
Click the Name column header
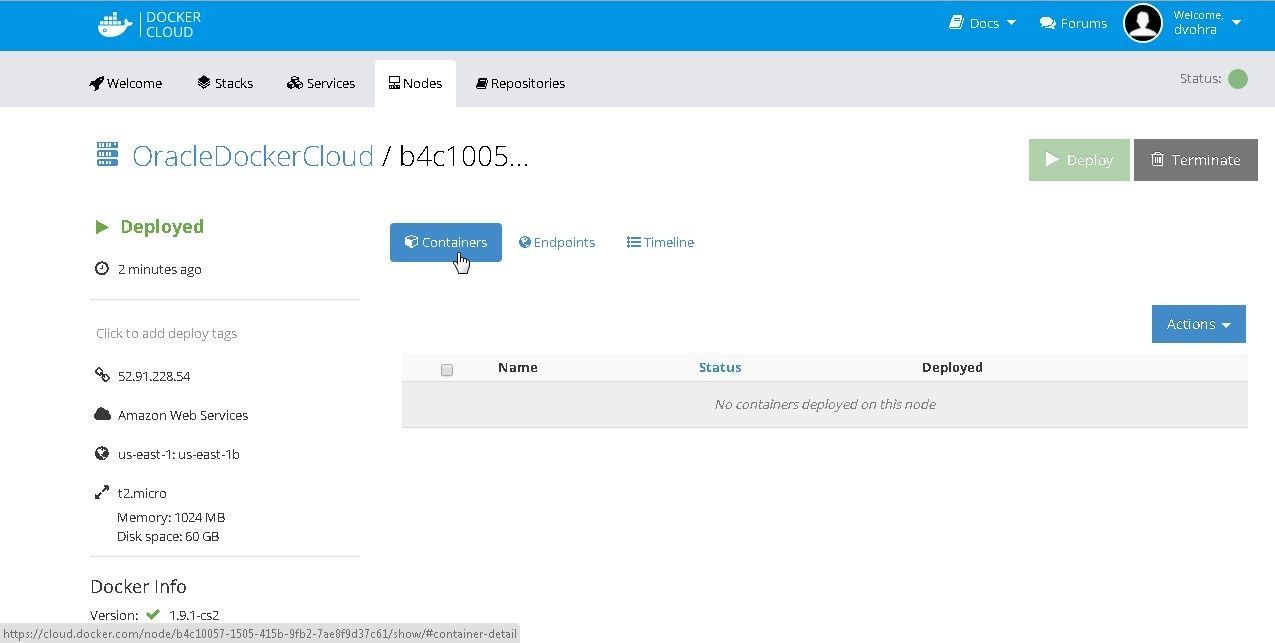click(518, 367)
